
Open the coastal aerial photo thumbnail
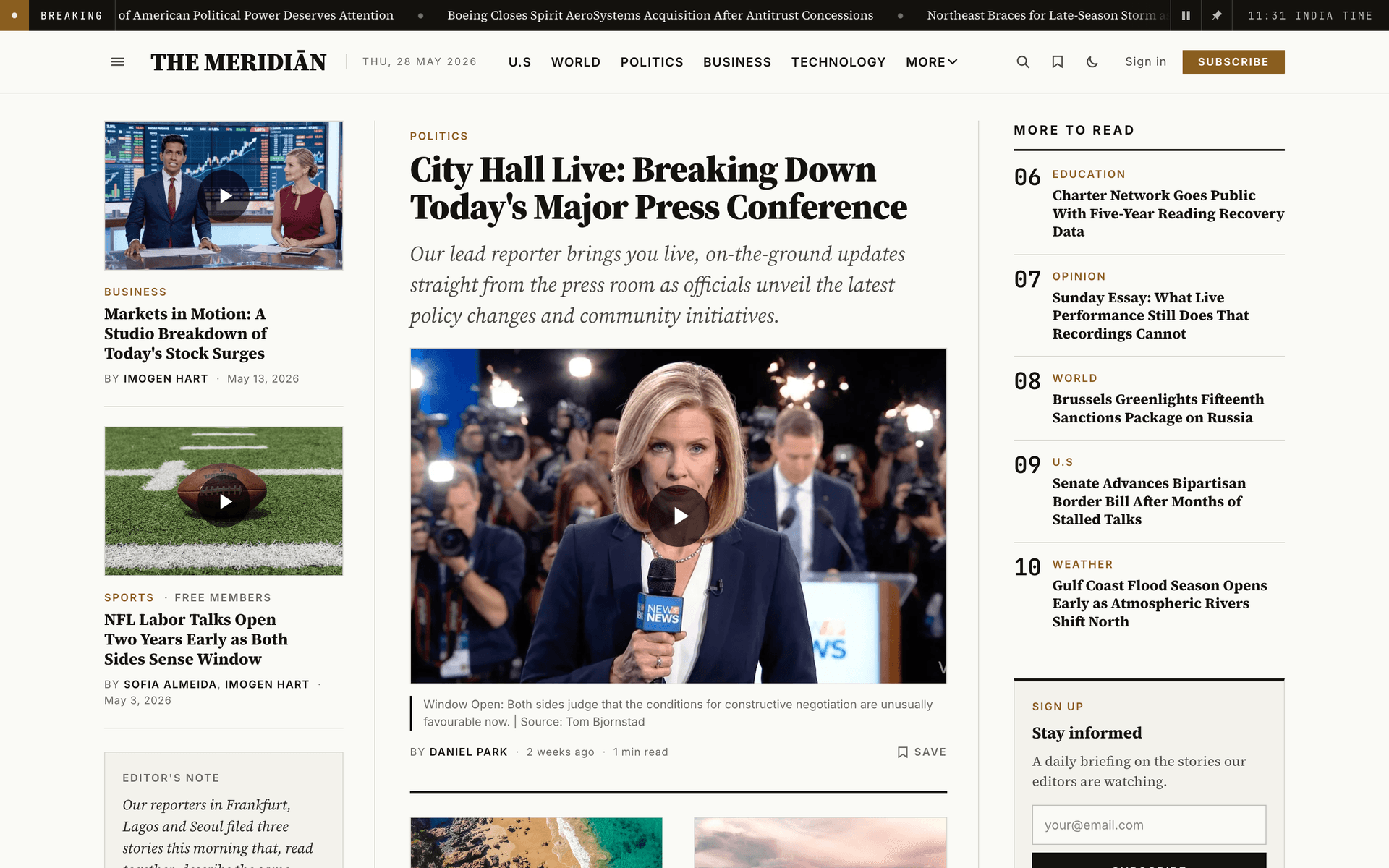536,843
